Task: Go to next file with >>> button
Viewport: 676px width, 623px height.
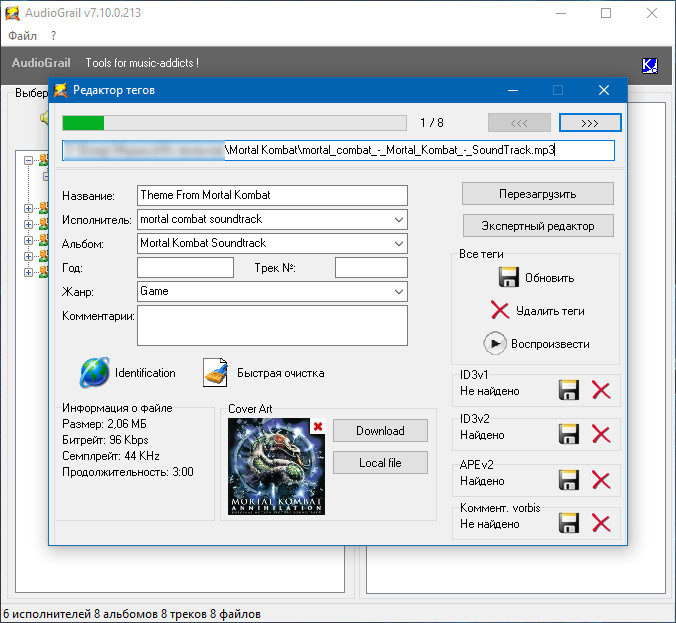Action: (590, 123)
